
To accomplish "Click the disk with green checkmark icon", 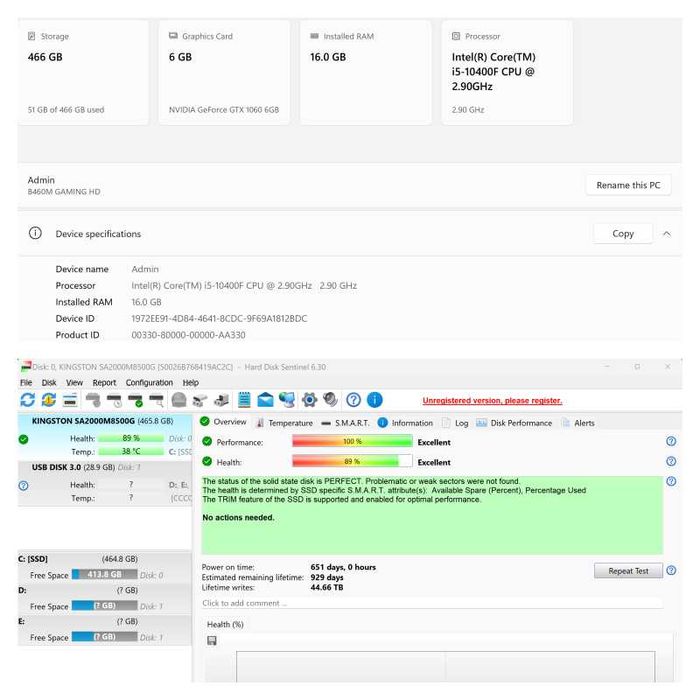I will tap(136, 400).
